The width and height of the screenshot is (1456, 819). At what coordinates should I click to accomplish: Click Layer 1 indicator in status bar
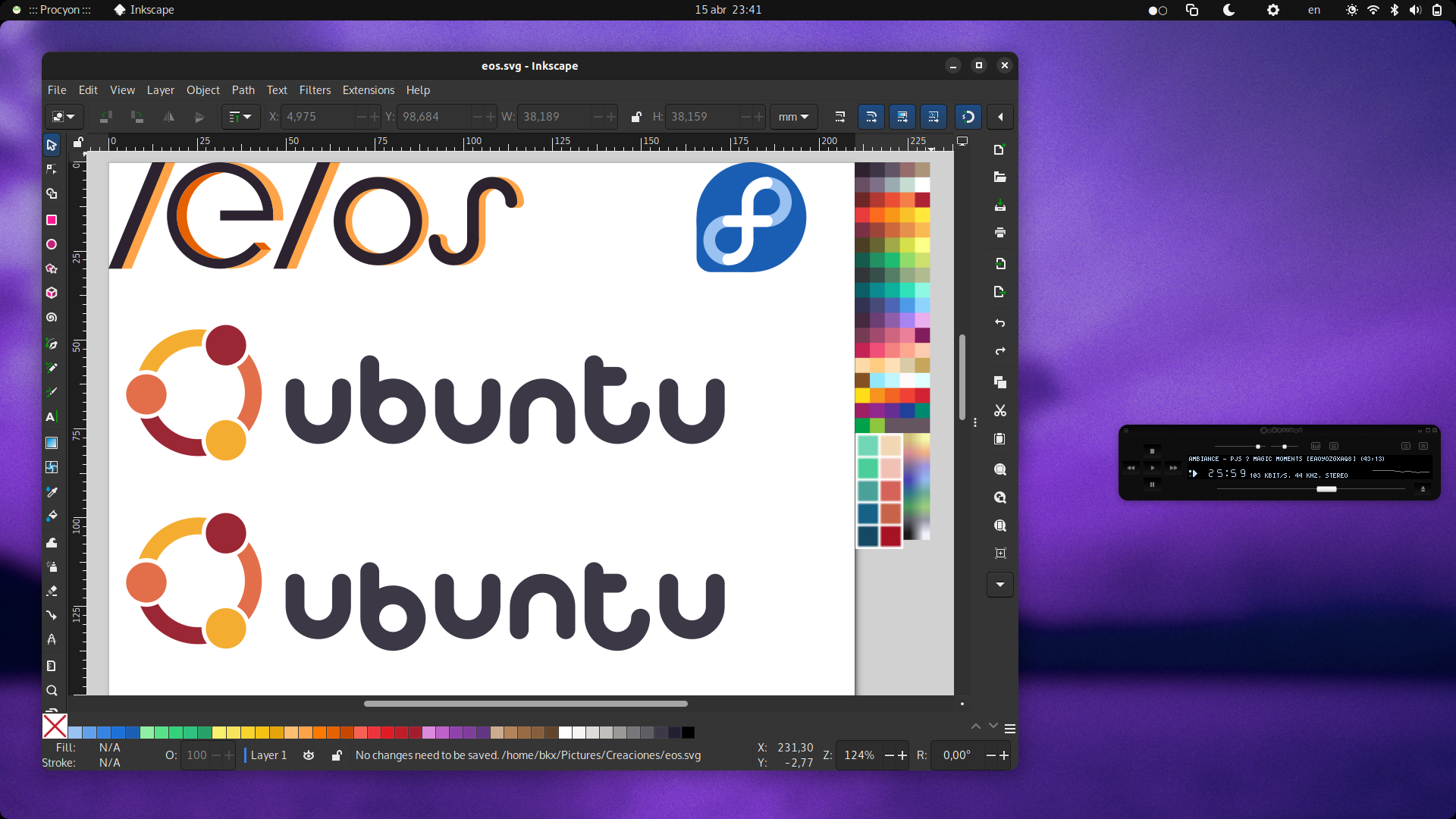pos(268,755)
